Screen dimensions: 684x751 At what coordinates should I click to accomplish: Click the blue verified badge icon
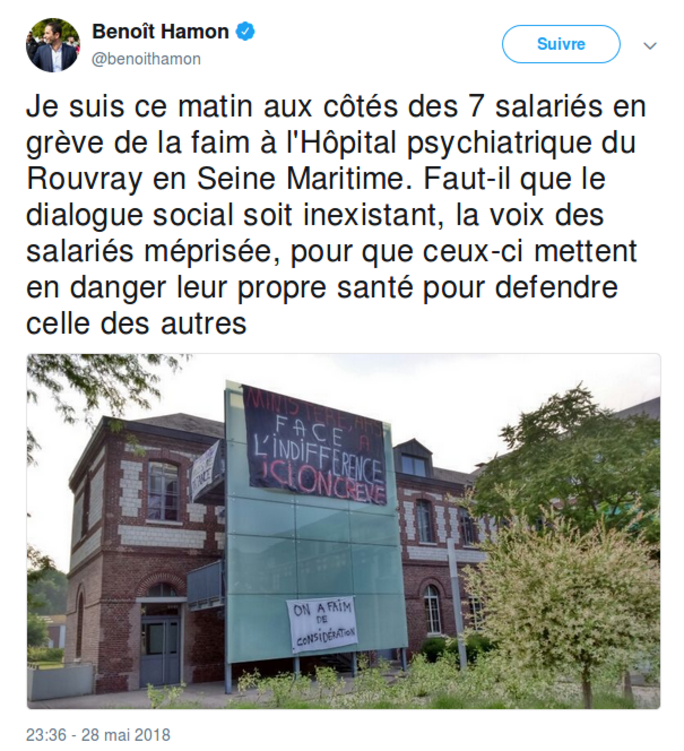(245, 32)
